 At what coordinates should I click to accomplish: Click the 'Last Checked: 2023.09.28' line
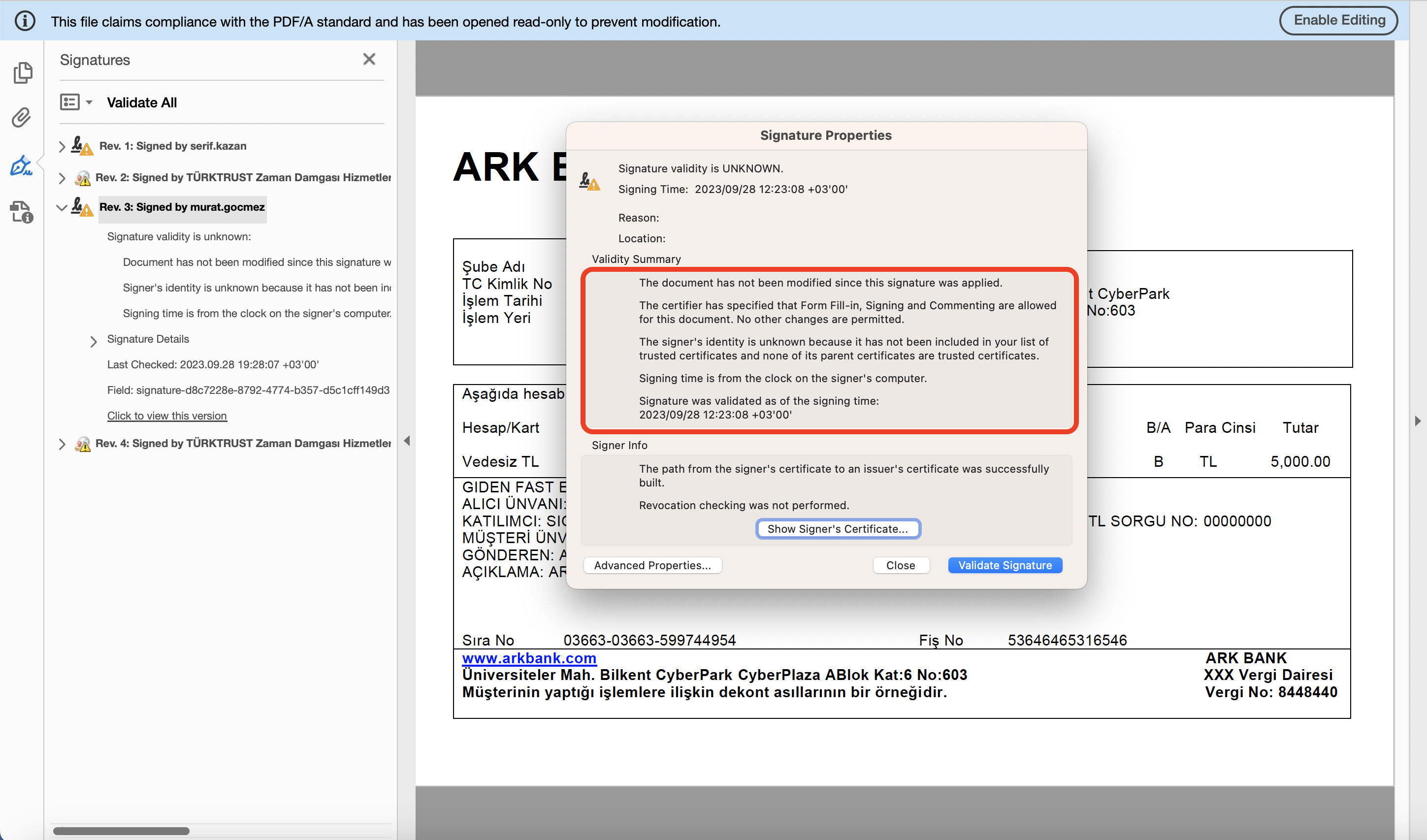213,365
